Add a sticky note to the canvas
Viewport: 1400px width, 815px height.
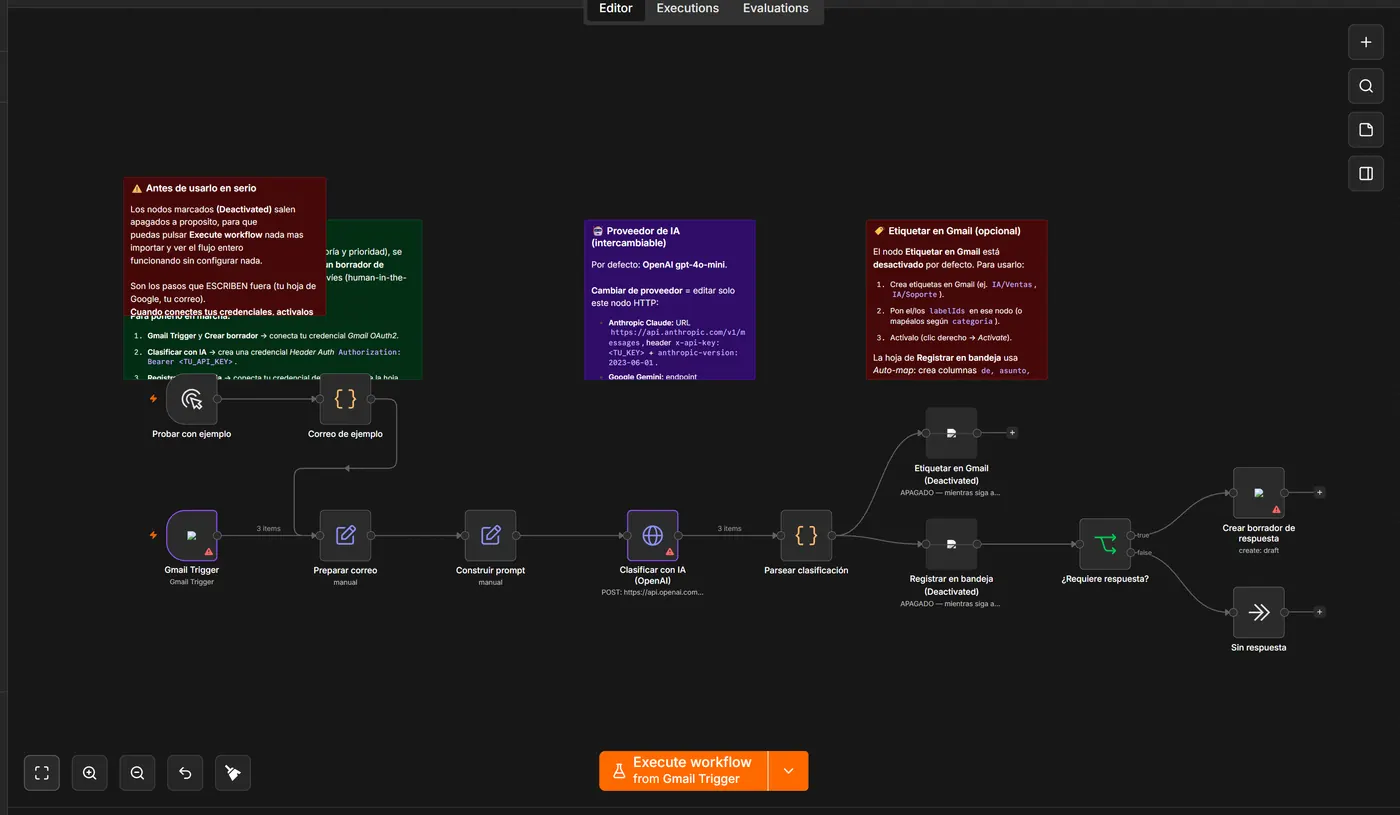(1366, 130)
